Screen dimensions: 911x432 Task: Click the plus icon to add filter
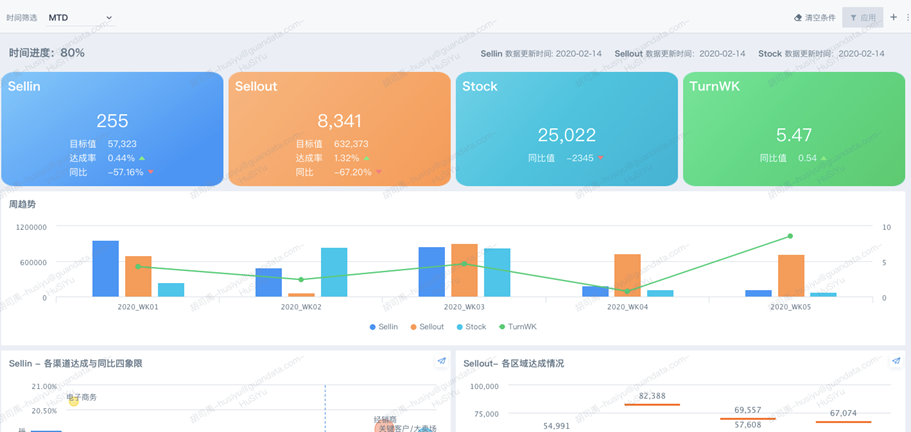pyautogui.click(x=893, y=17)
